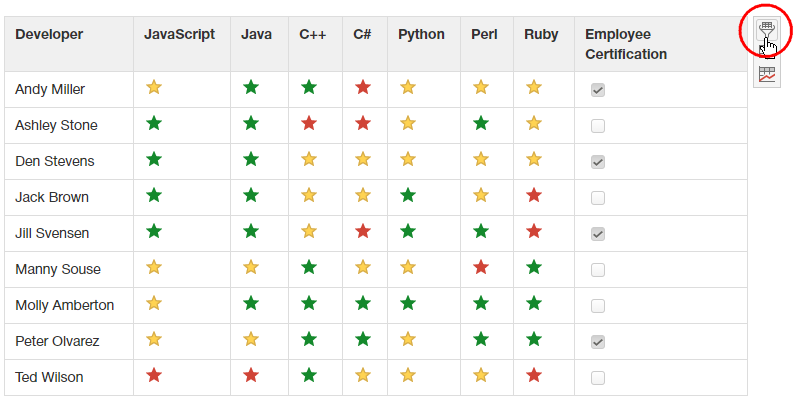Enable Ashley Stone's Employee Certification checkbox
Viewport: 798px width, 401px height.
click(x=598, y=126)
